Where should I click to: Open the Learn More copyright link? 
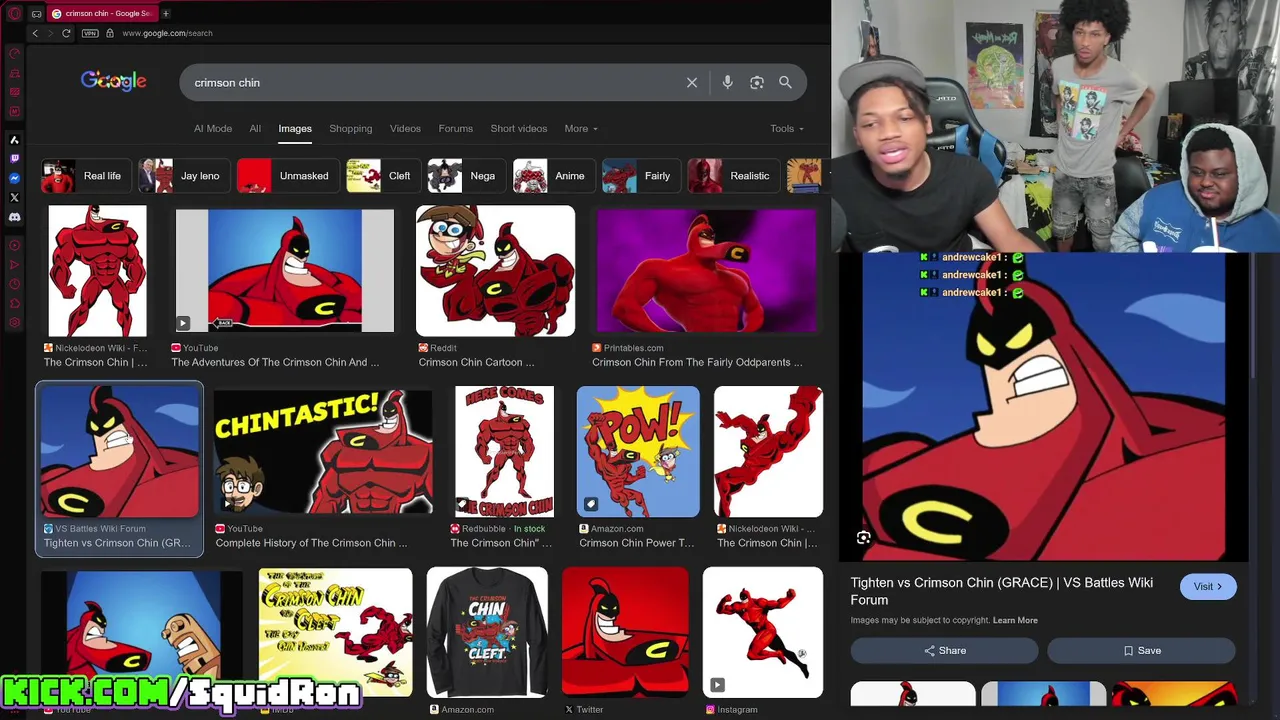click(1015, 620)
